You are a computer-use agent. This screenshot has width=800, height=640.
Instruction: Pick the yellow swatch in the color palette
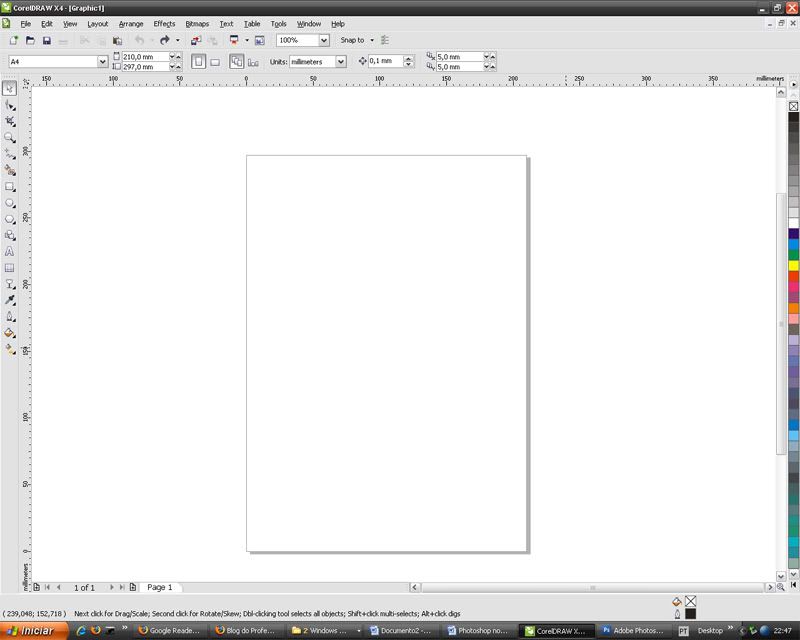793,265
